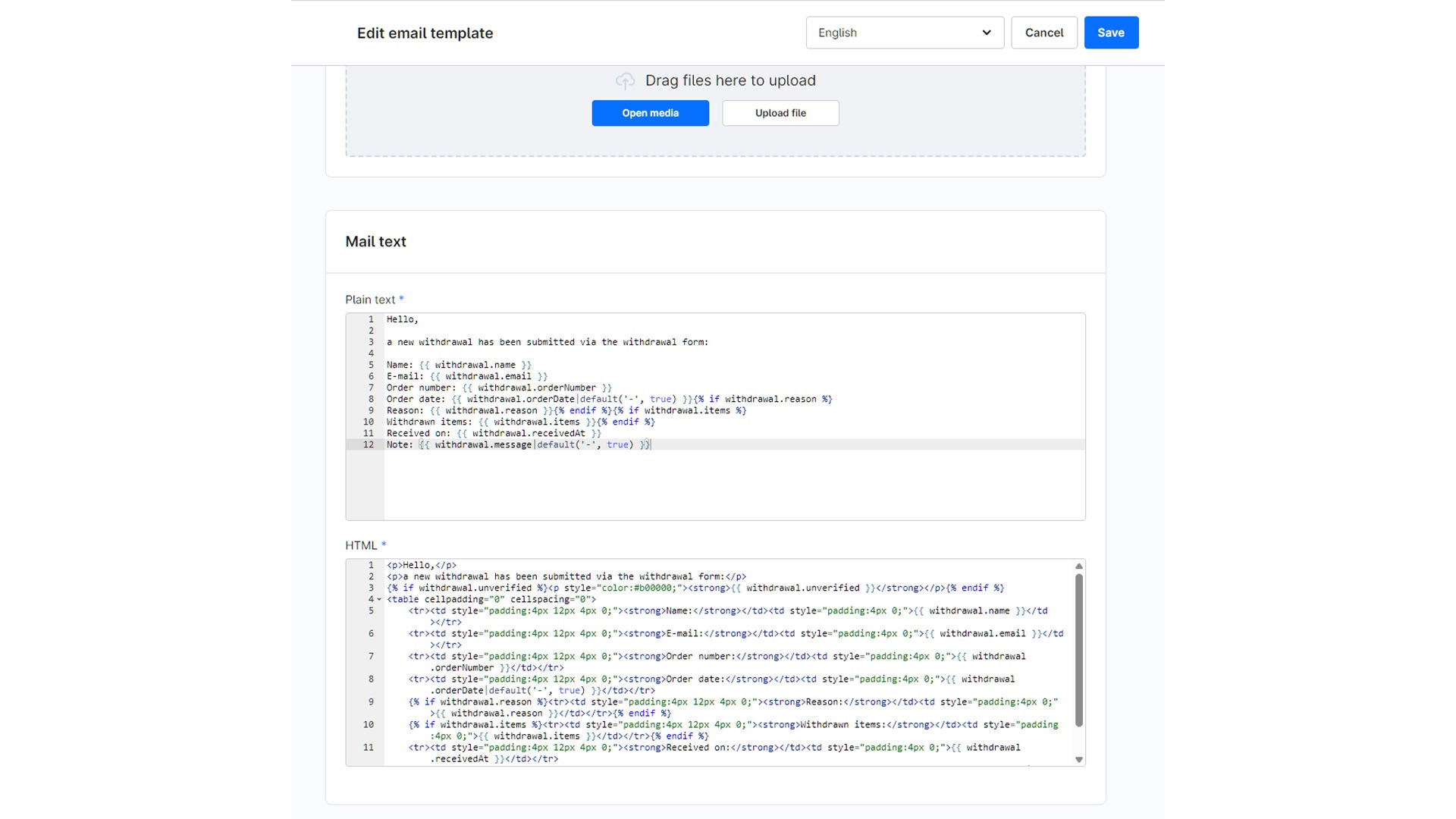Click the 'Edit email template' title
The height and width of the screenshot is (819, 1456).
[x=425, y=33]
